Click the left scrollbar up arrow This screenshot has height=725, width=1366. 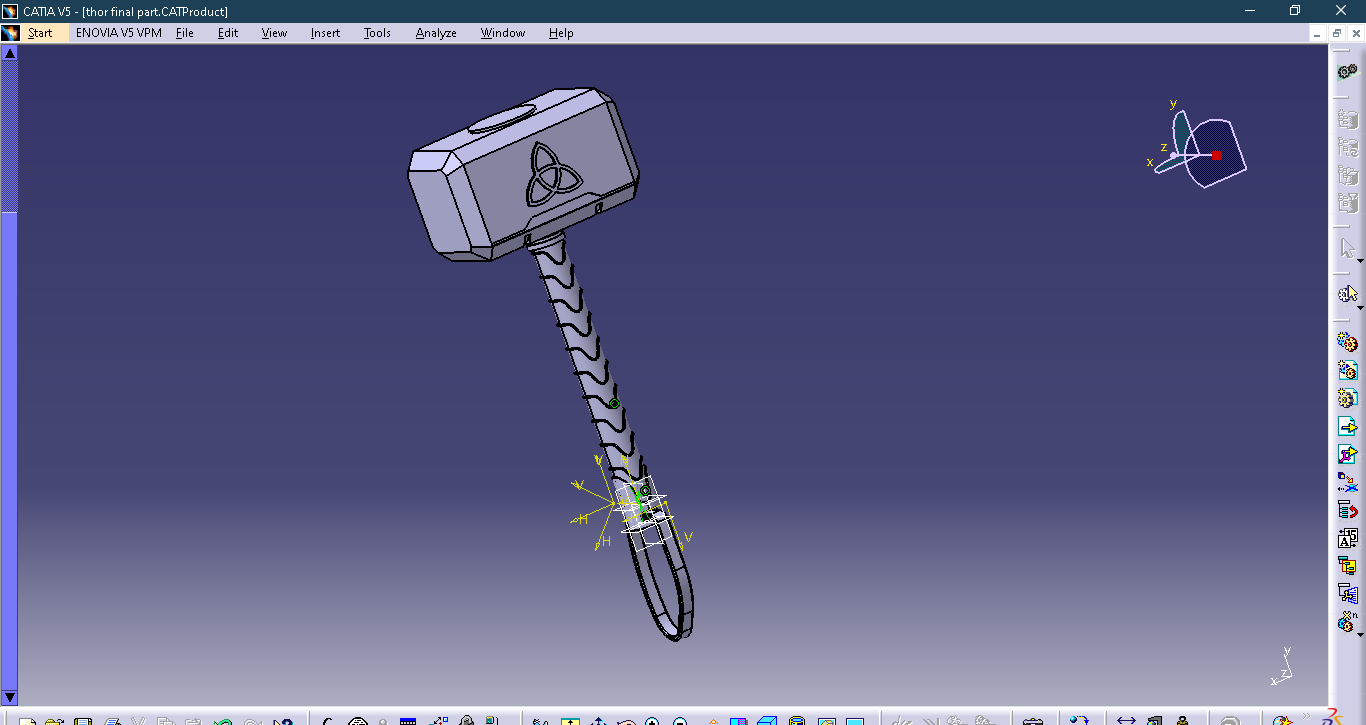click(x=10, y=53)
